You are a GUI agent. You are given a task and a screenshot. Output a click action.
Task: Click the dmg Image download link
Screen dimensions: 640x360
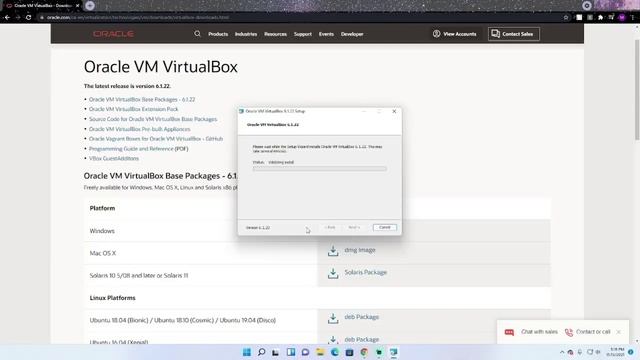pos(360,250)
